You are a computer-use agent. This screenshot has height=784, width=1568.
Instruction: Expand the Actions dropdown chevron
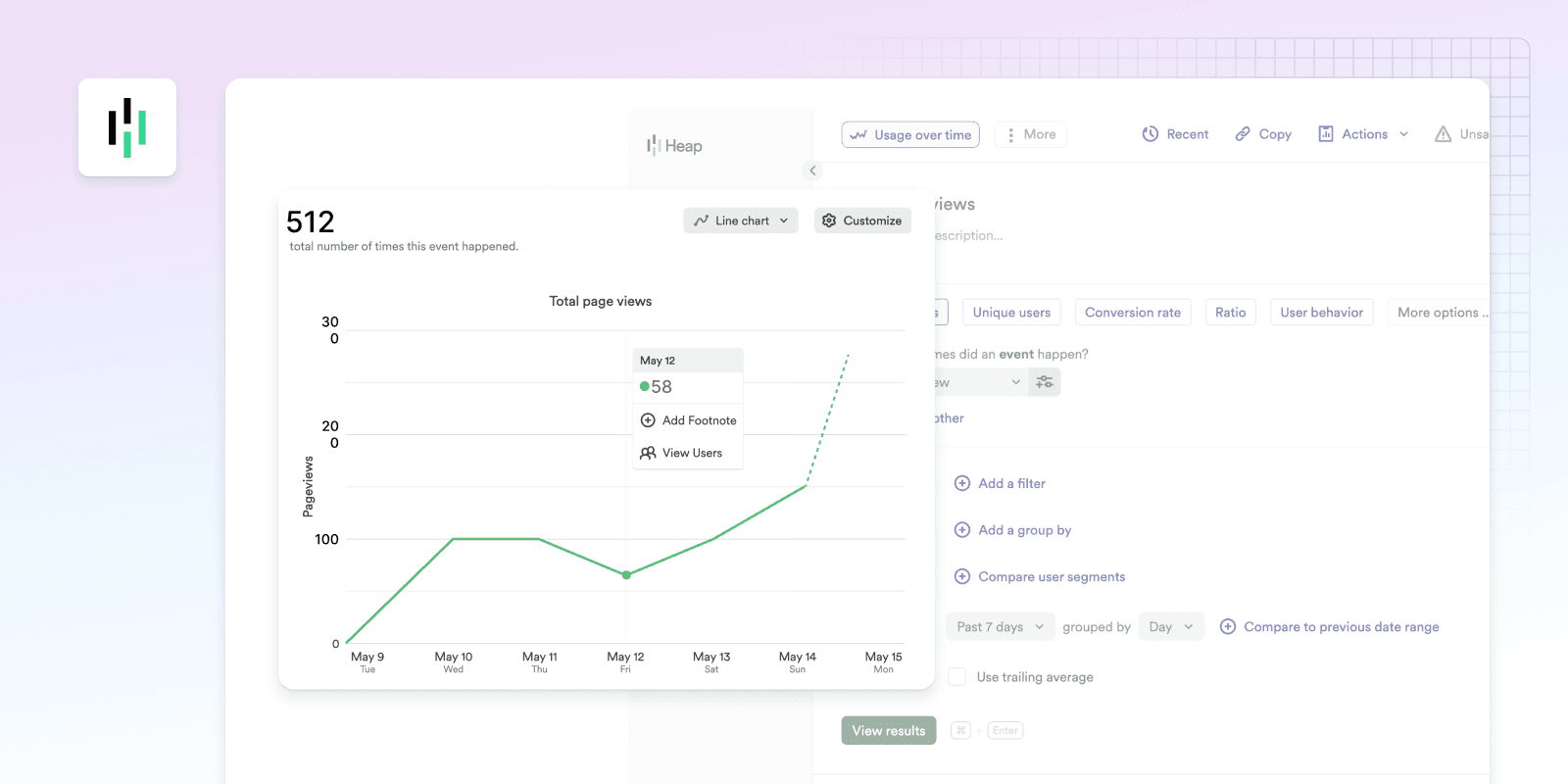[1404, 134]
